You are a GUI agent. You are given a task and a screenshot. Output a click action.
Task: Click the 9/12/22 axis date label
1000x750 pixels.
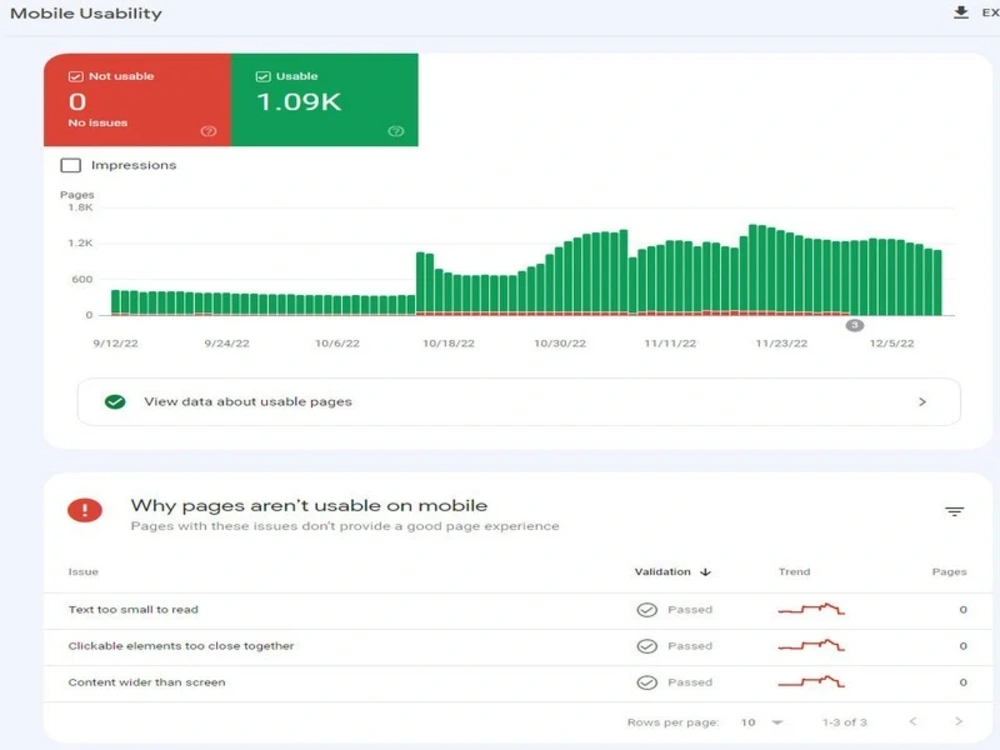115,344
